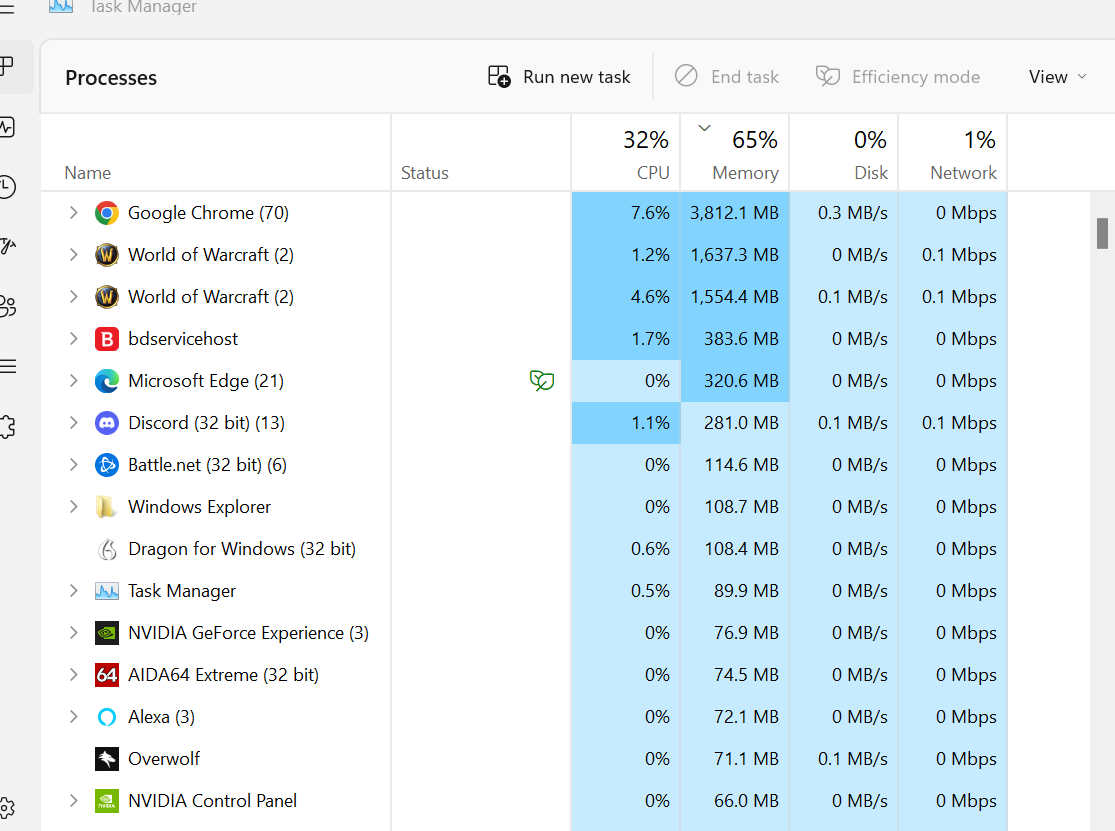Click the 3,812.1 MB memory cell
The width and height of the screenshot is (1115, 831).
tap(735, 213)
